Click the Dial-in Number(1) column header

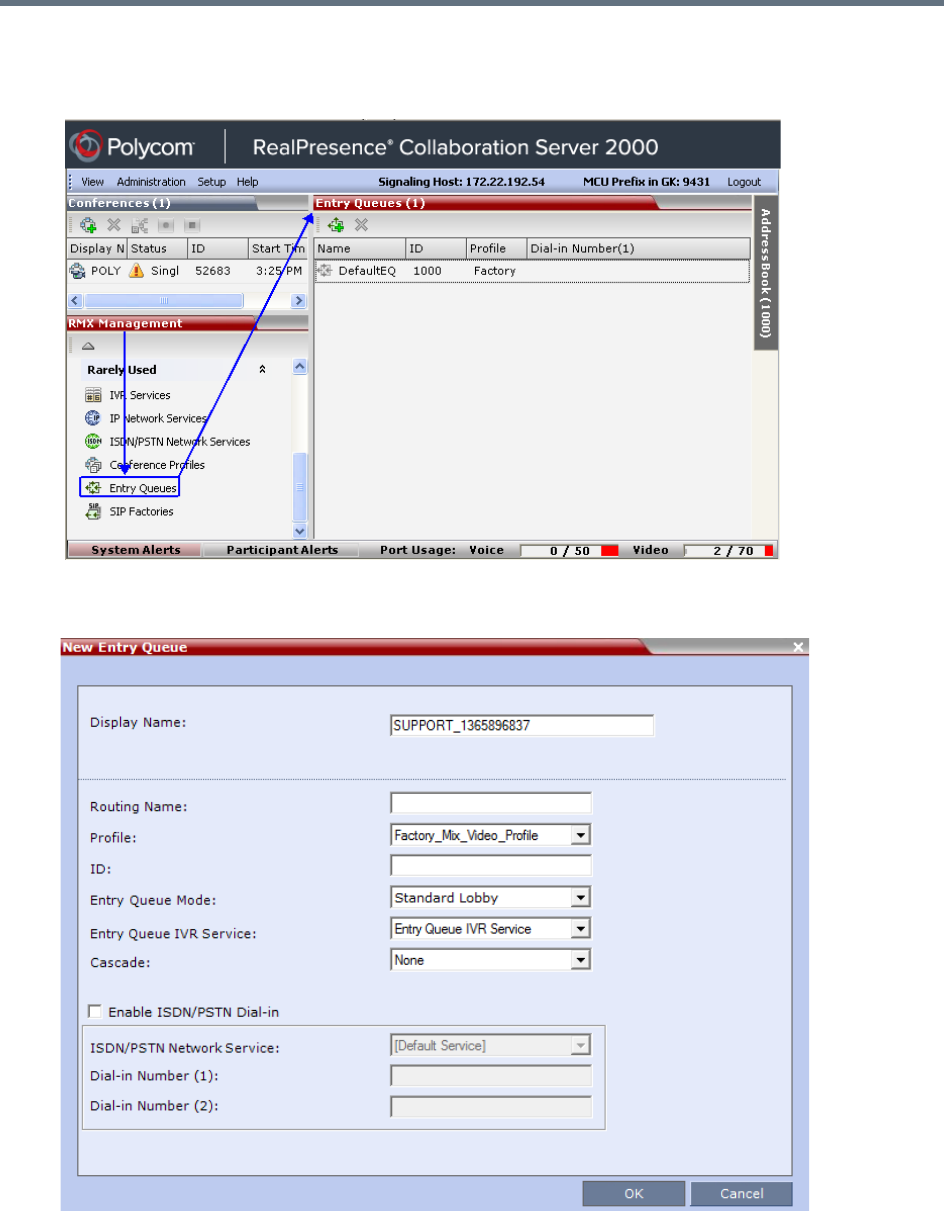[x=638, y=248]
